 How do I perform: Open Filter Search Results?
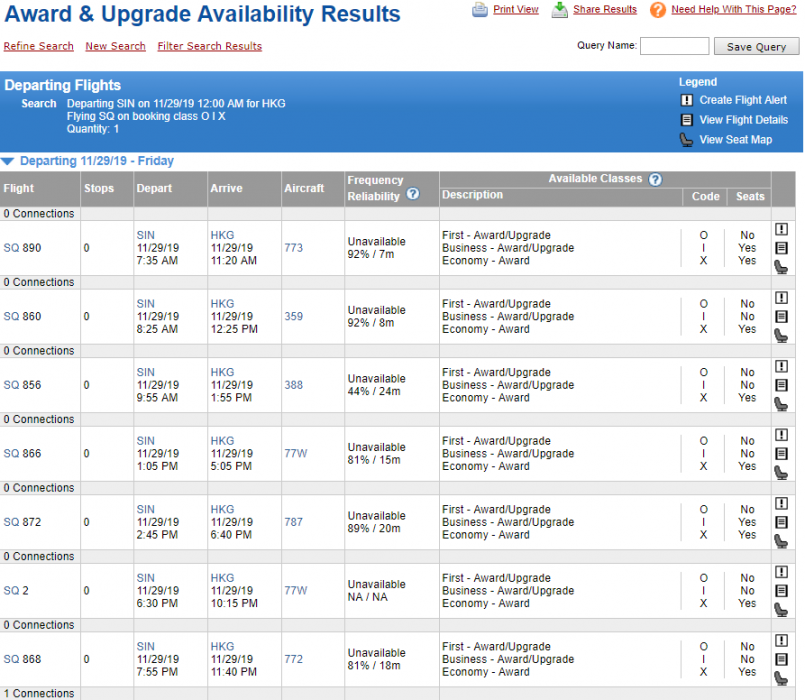[209, 46]
